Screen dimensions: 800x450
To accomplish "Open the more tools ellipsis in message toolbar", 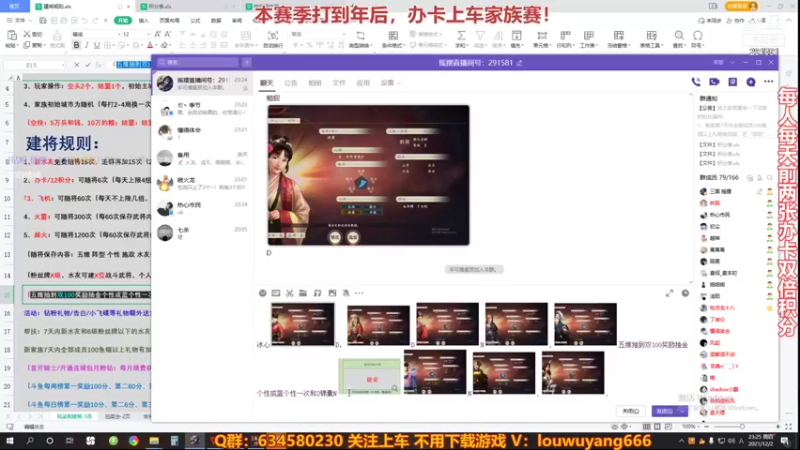I will click(359, 293).
